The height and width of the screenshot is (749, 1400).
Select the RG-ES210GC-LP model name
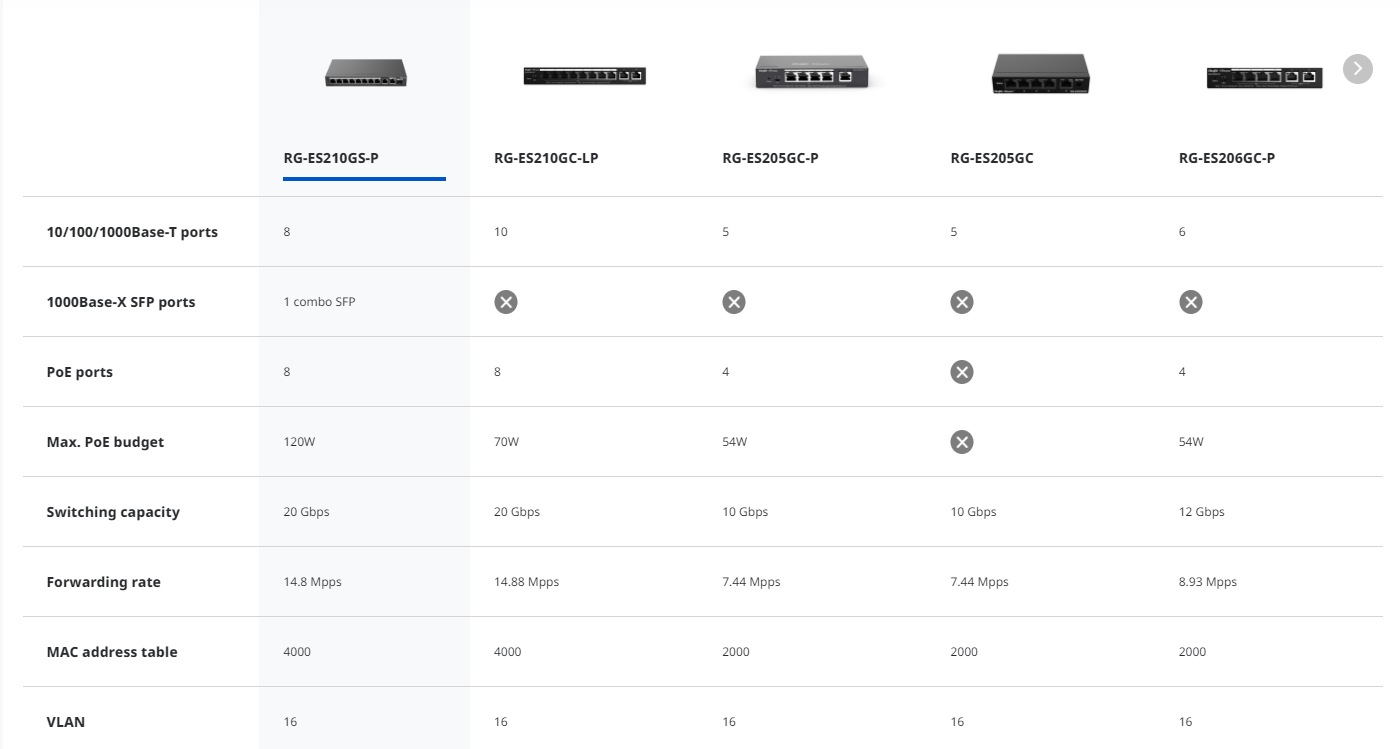point(546,158)
